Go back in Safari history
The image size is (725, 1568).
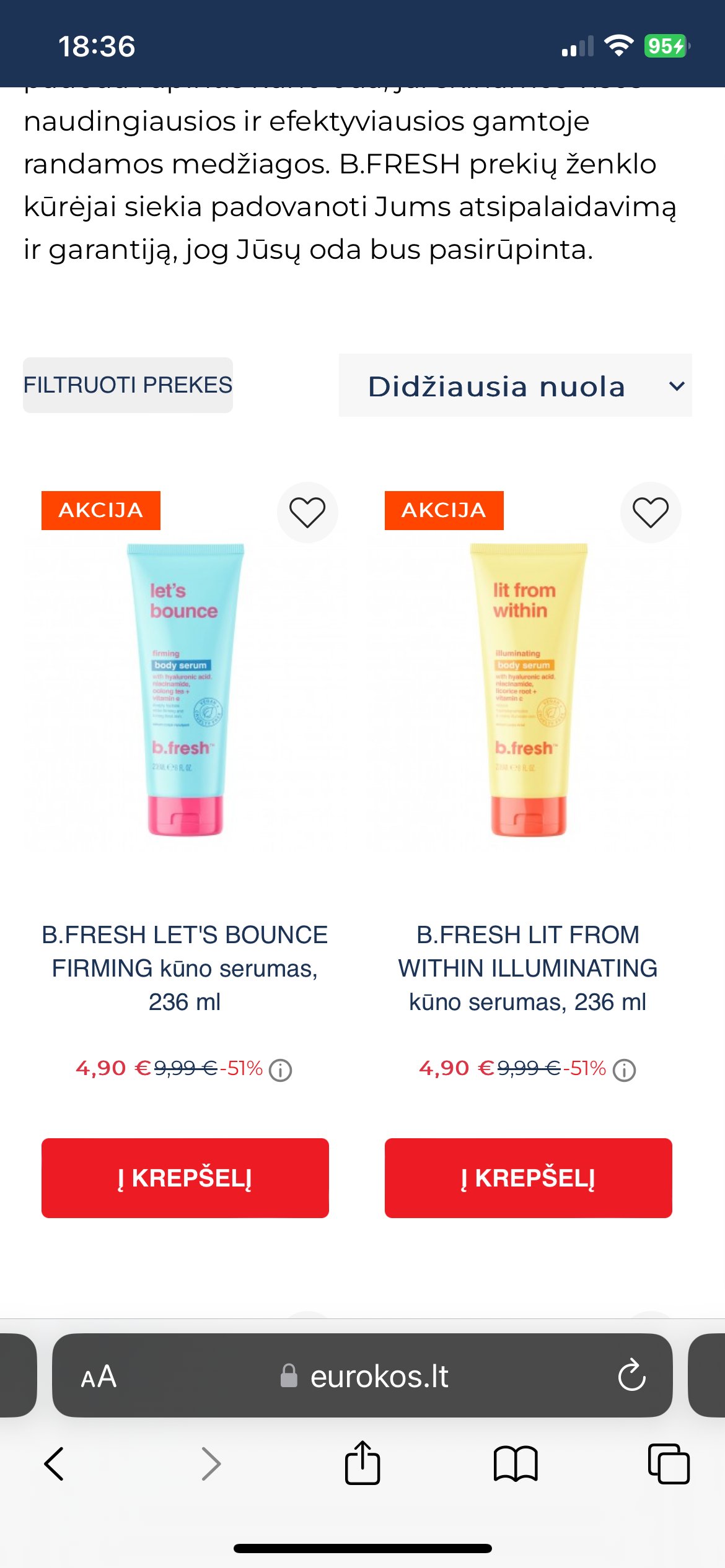tap(55, 1464)
